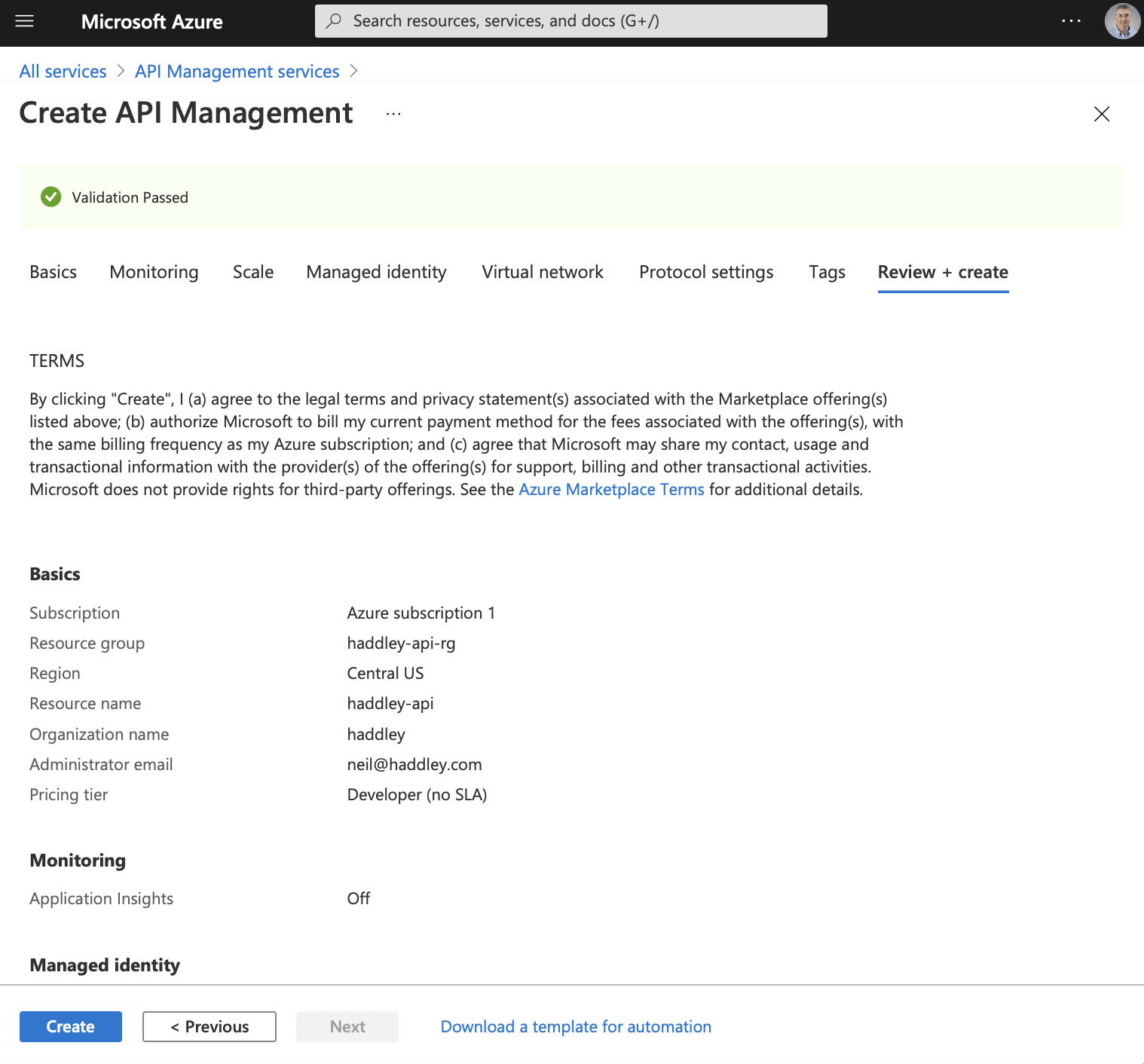This screenshot has width=1144, height=1064.
Task: Click the Microsoft Azure home logo
Action: 151,22
